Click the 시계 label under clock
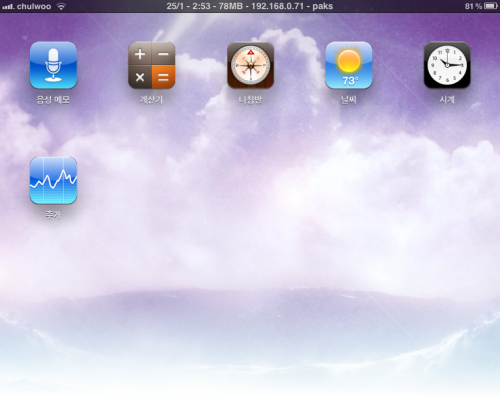This screenshot has height=398, width=500. [447, 100]
